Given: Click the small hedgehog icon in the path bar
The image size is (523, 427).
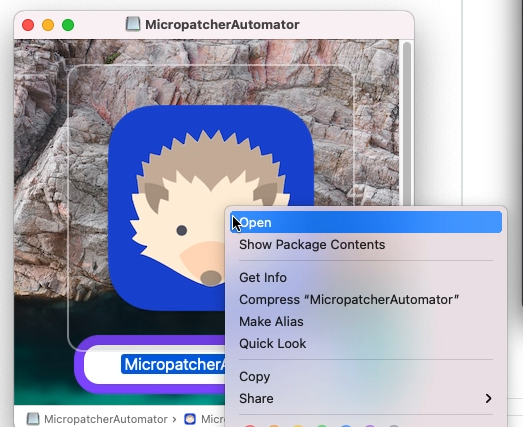Looking at the screenshot, I should coord(190,419).
